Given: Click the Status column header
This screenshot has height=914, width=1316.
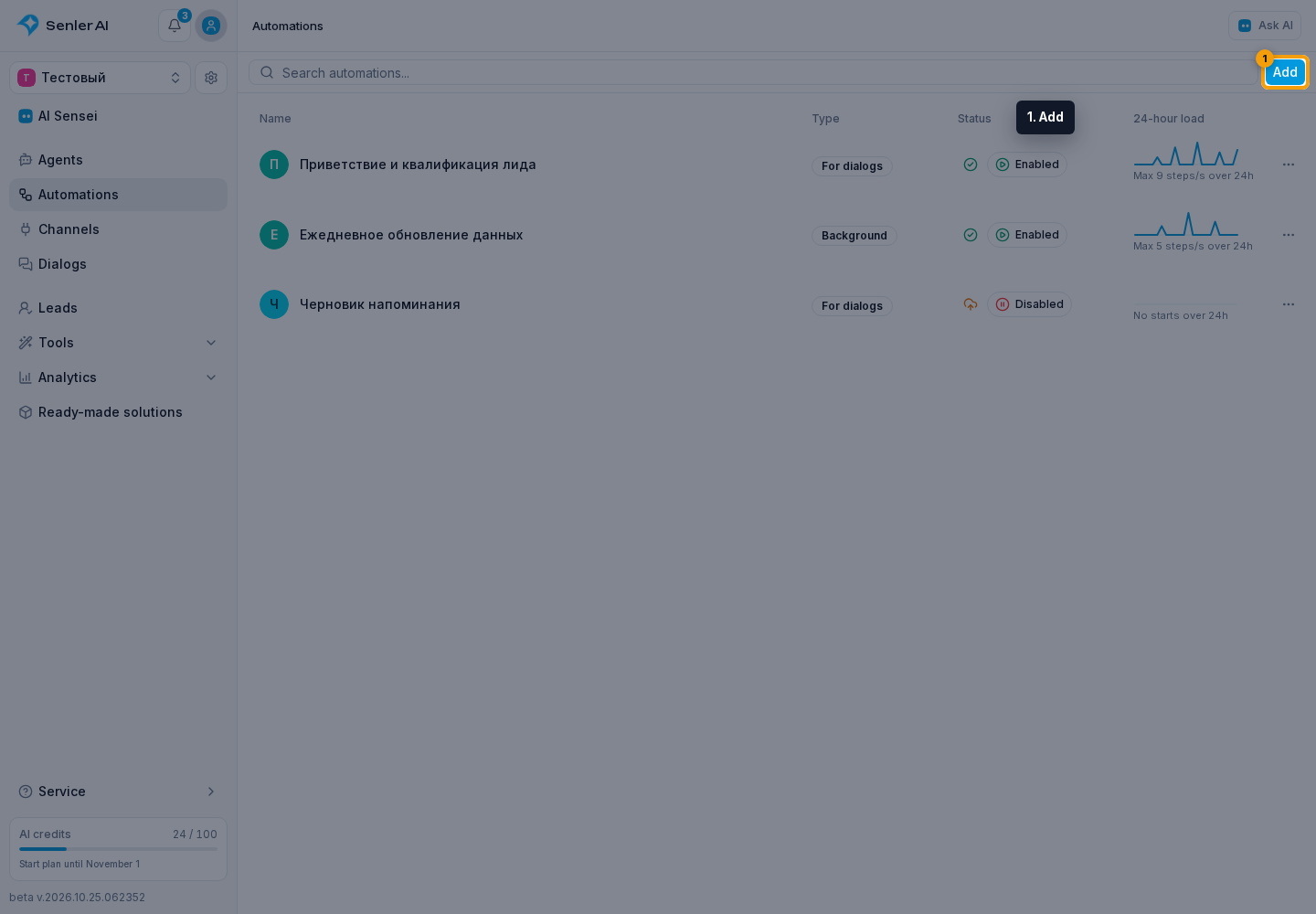Looking at the screenshot, I should point(974,119).
